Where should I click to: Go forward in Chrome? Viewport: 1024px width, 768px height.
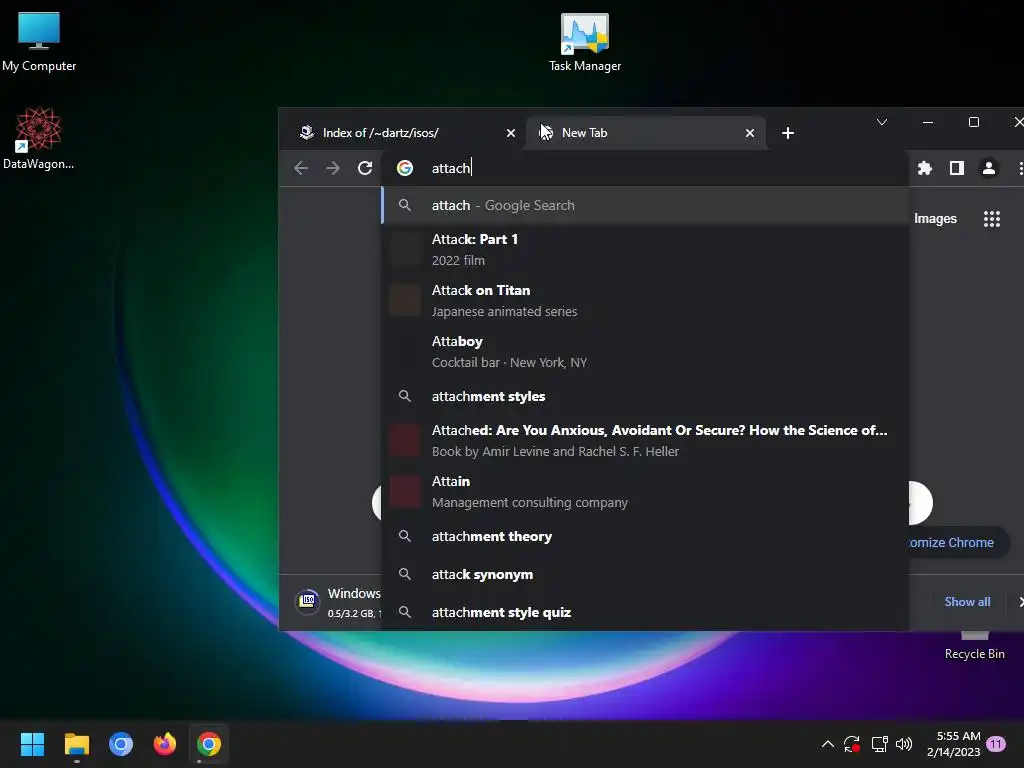tap(333, 168)
